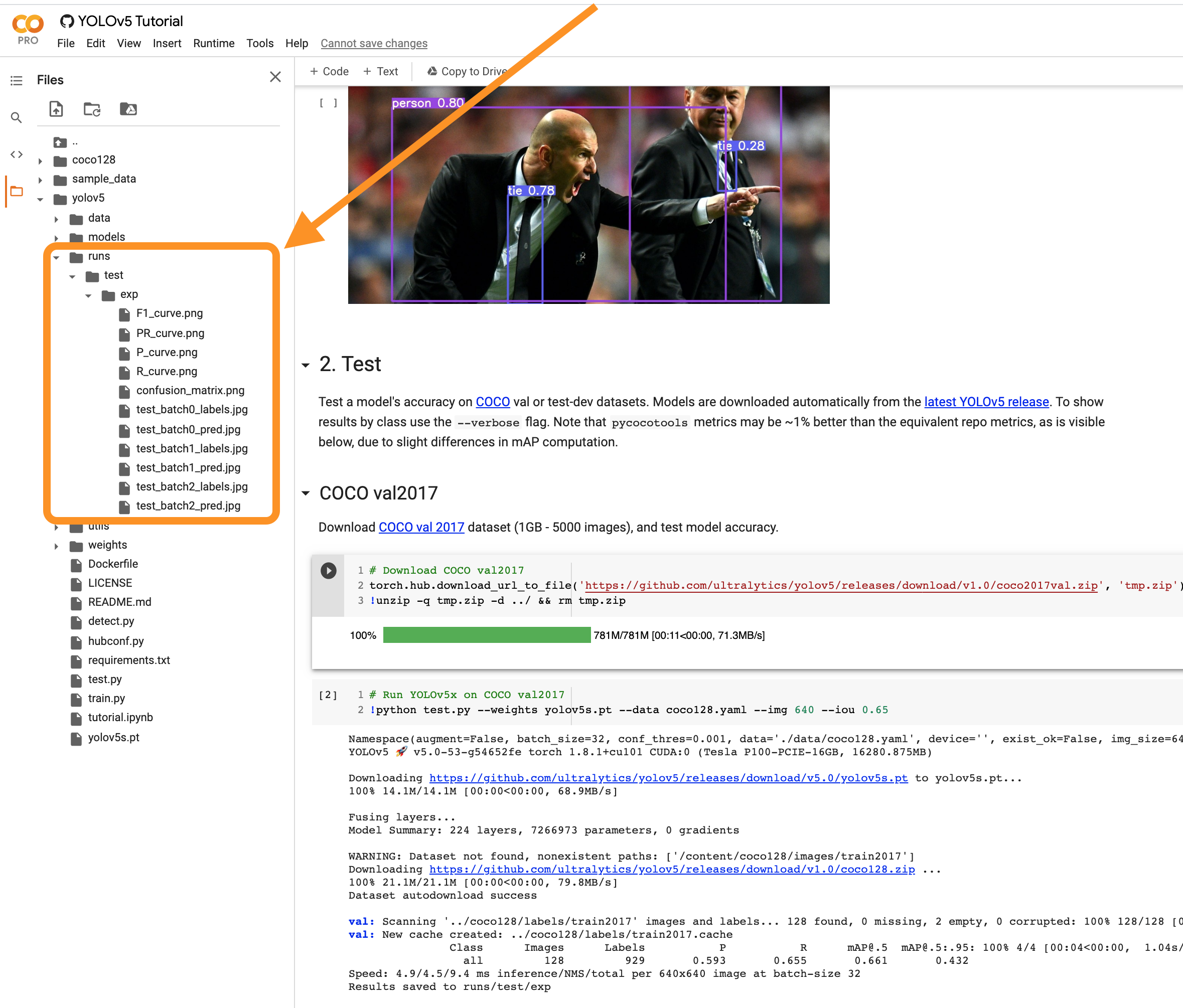This screenshot has width=1183, height=1008.
Task: Click the empty brackets of image cell
Action: (328, 103)
